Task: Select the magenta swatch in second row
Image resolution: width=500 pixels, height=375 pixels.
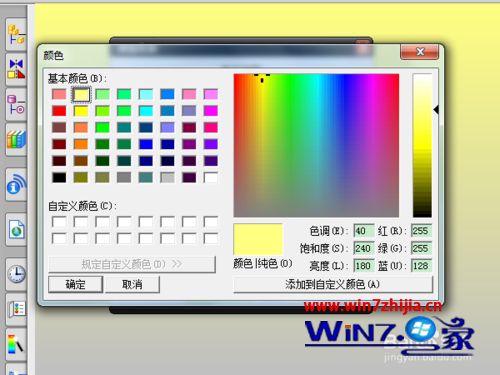Action: (211, 111)
